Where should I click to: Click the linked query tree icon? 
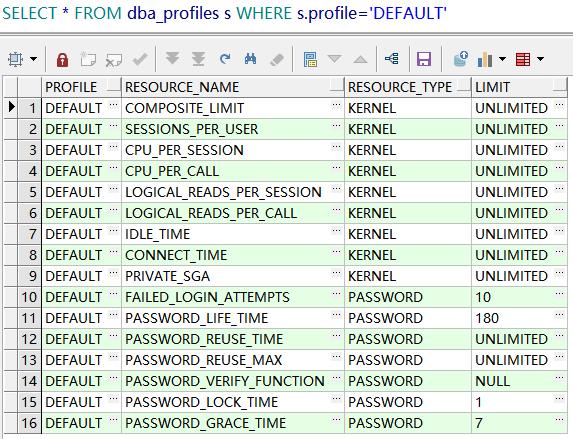392,58
